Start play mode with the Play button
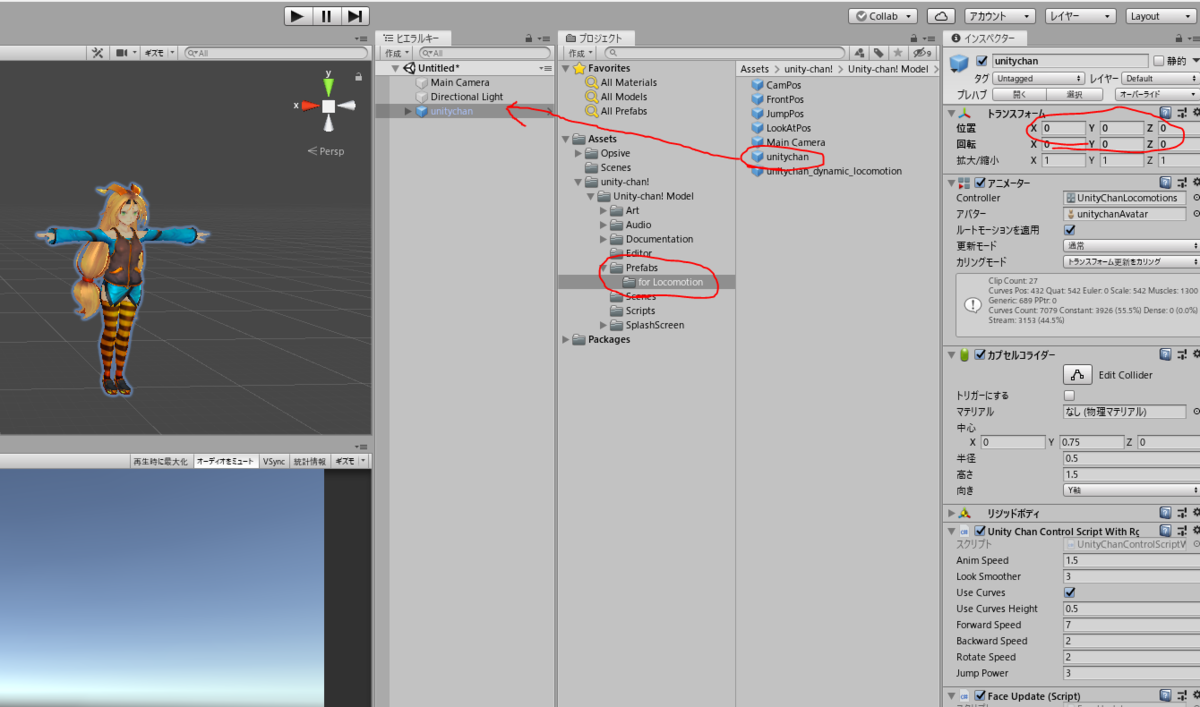This screenshot has height=707, width=1200. tap(298, 16)
